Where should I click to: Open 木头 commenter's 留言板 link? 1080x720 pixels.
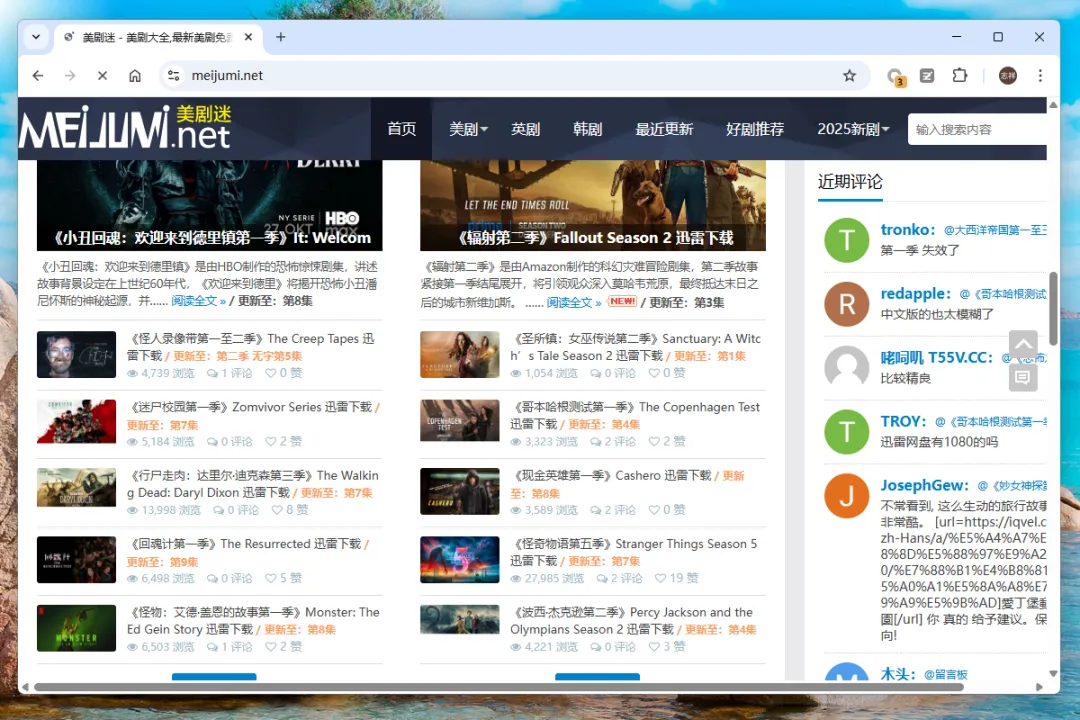(946, 675)
